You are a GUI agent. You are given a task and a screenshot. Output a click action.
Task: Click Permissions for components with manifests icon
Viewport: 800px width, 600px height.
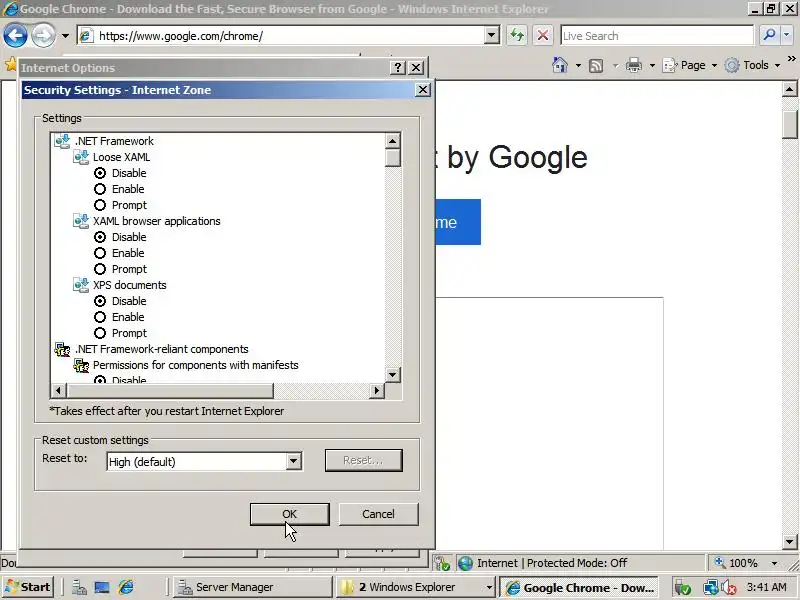click(x=81, y=365)
